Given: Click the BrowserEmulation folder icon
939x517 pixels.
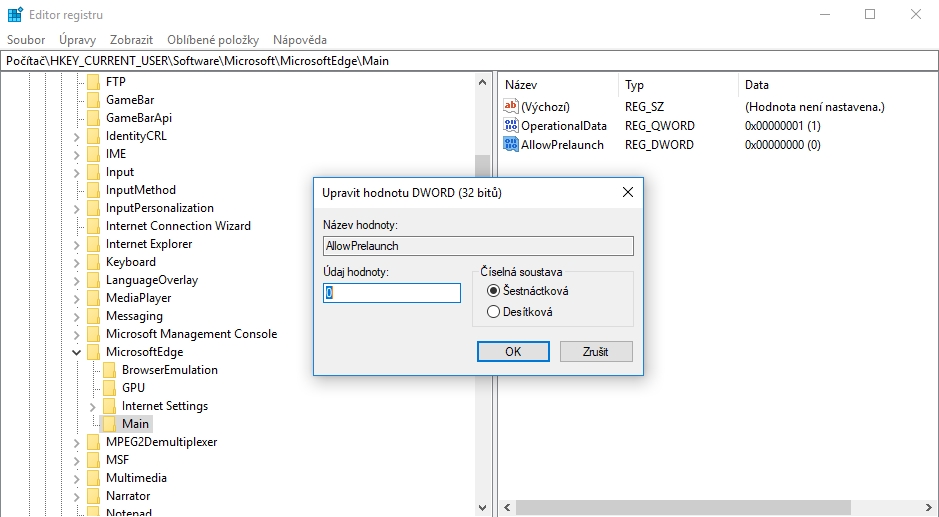Looking at the screenshot, I should [109, 370].
